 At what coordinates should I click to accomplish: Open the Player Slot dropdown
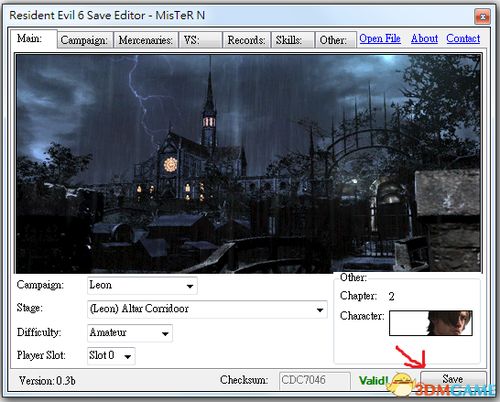tap(111, 356)
